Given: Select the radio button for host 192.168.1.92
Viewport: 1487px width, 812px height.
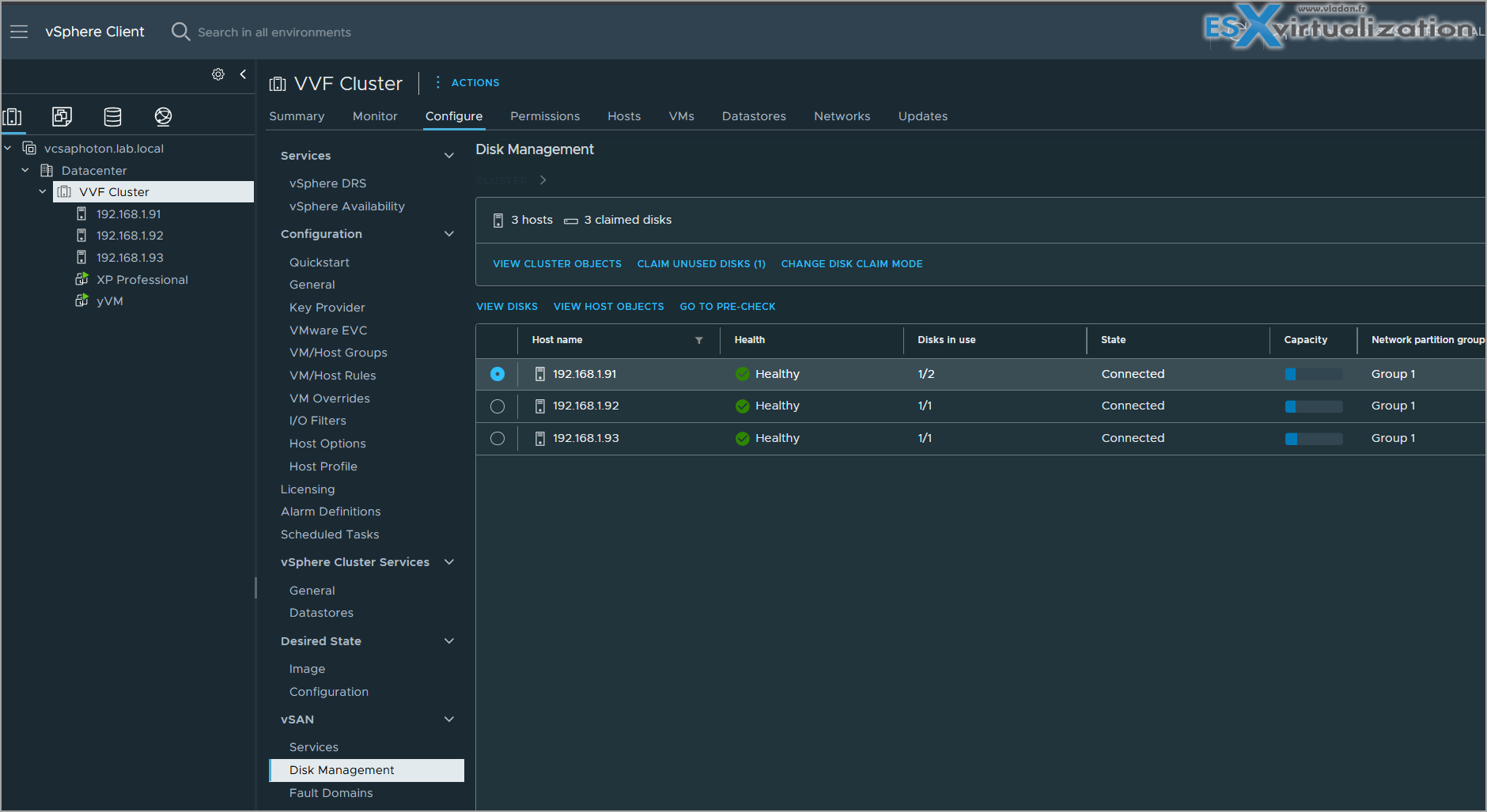Looking at the screenshot, I should [498, 406].
